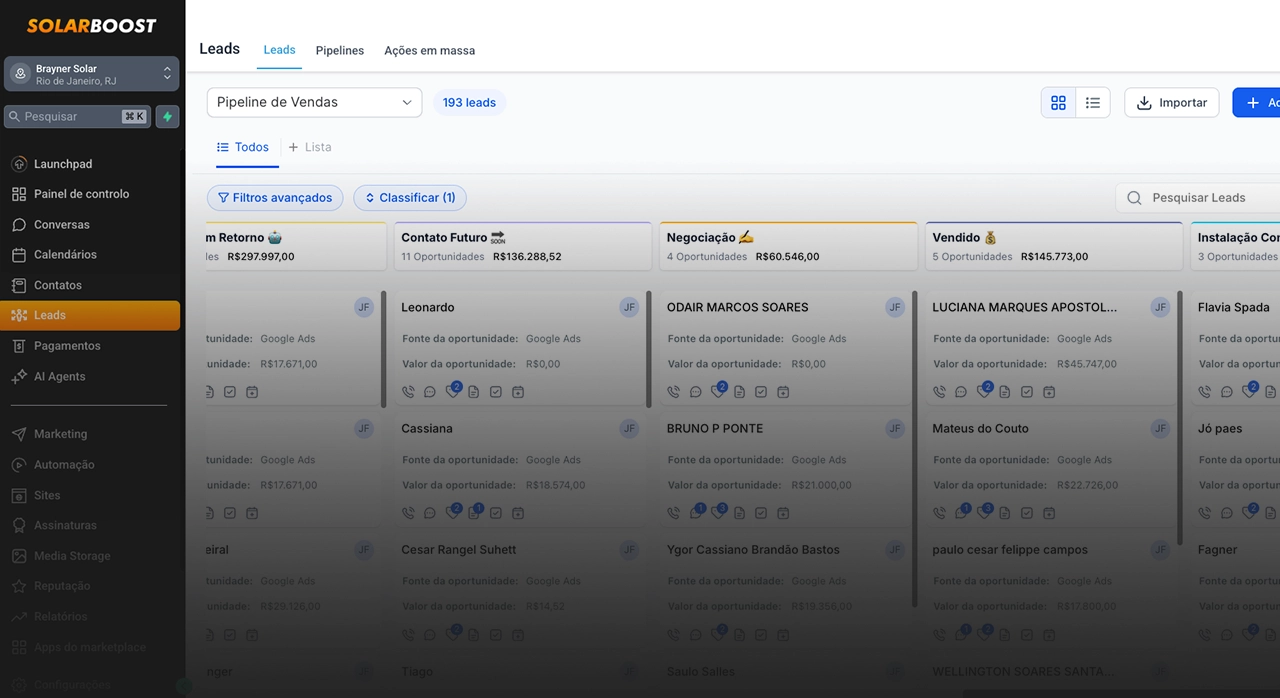This screenshot has width=1280, height=698.
Task: Click the Importar button
Action: 1171,103
